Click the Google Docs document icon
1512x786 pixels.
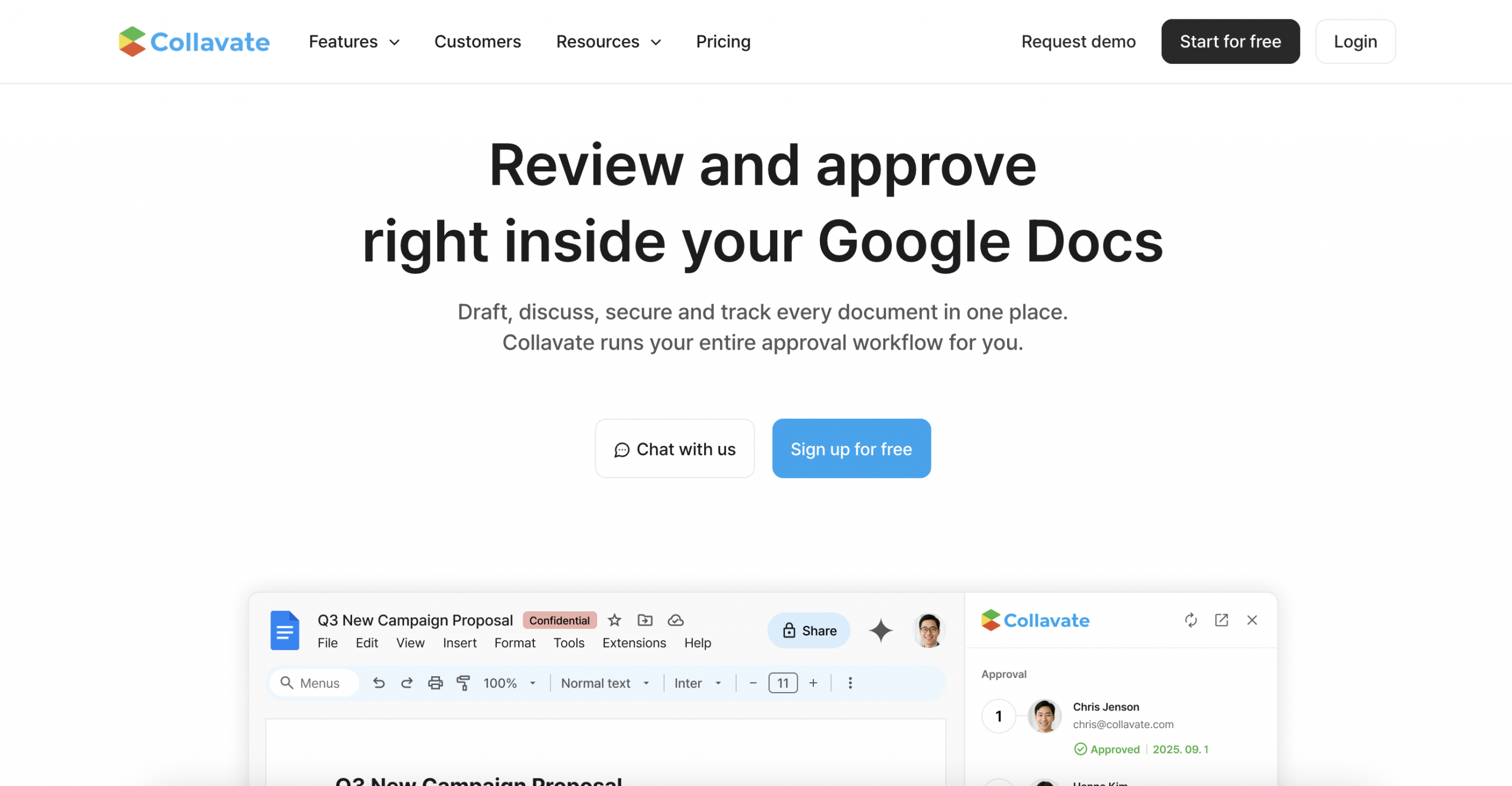(x=285, y=631)
